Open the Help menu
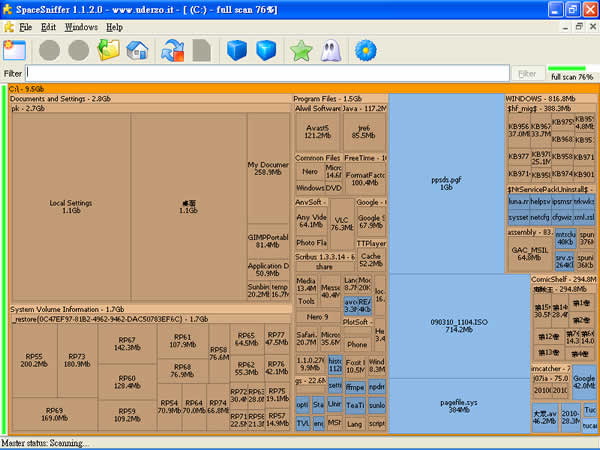This screenshot has width=600, height=450. pos(114,27)
